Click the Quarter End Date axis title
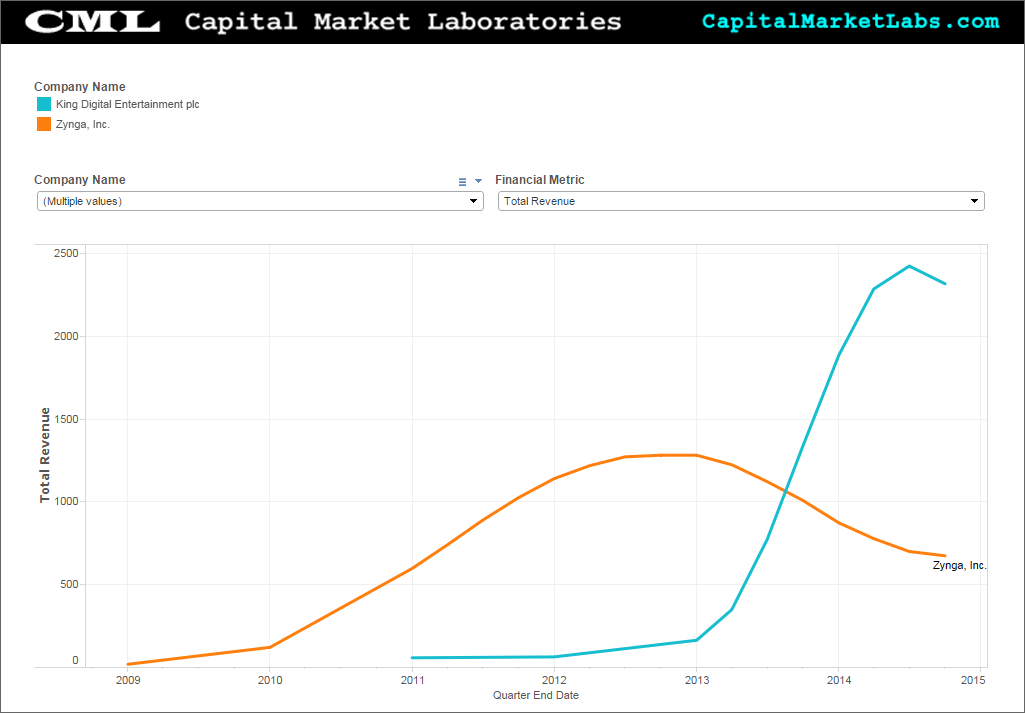The image size is (1025, 713). tap(535, 695)
